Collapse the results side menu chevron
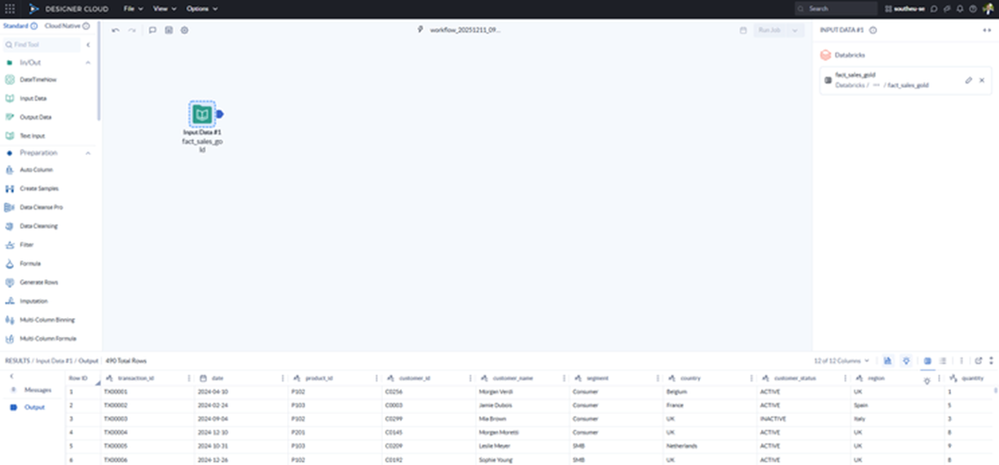Image resolution: width=999 pixels, height=465 pixels. (x=11, y=376)
